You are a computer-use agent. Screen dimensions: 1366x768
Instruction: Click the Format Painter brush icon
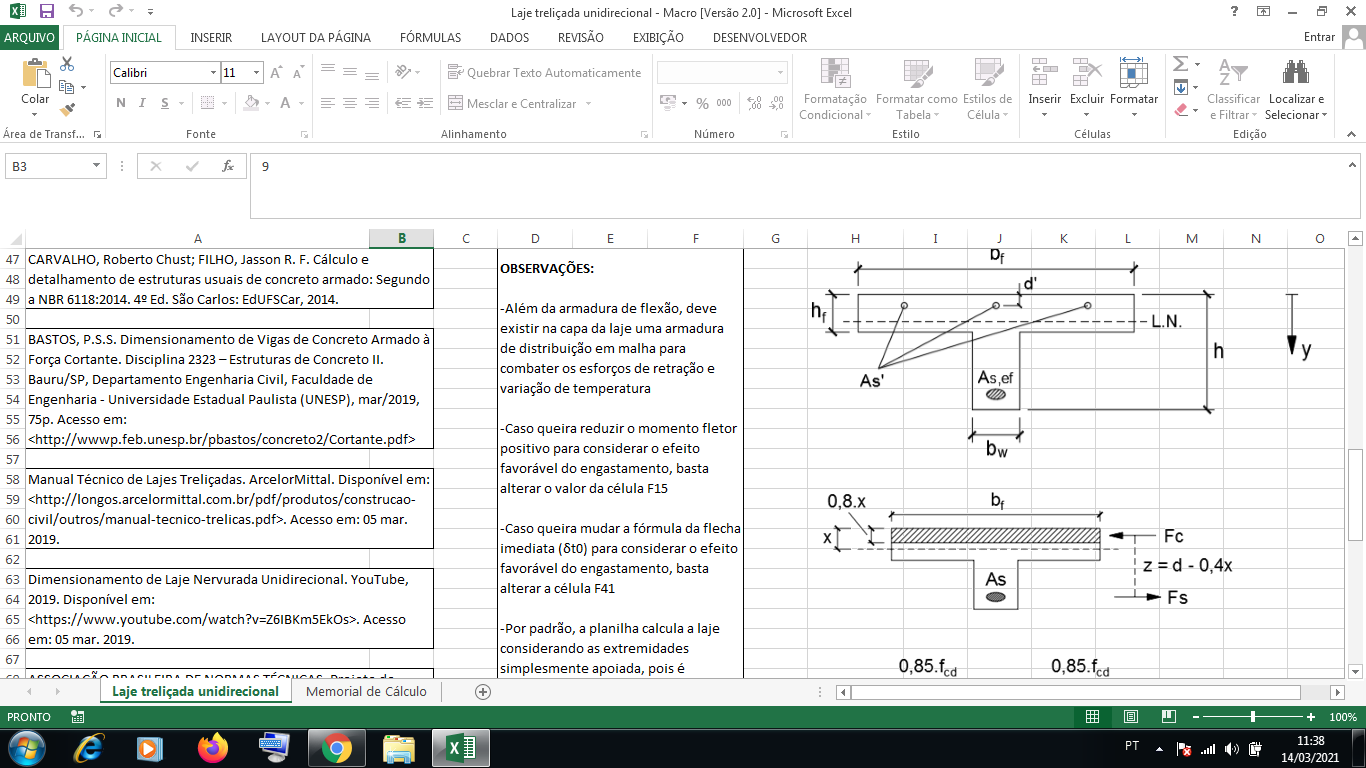(68, 110)
